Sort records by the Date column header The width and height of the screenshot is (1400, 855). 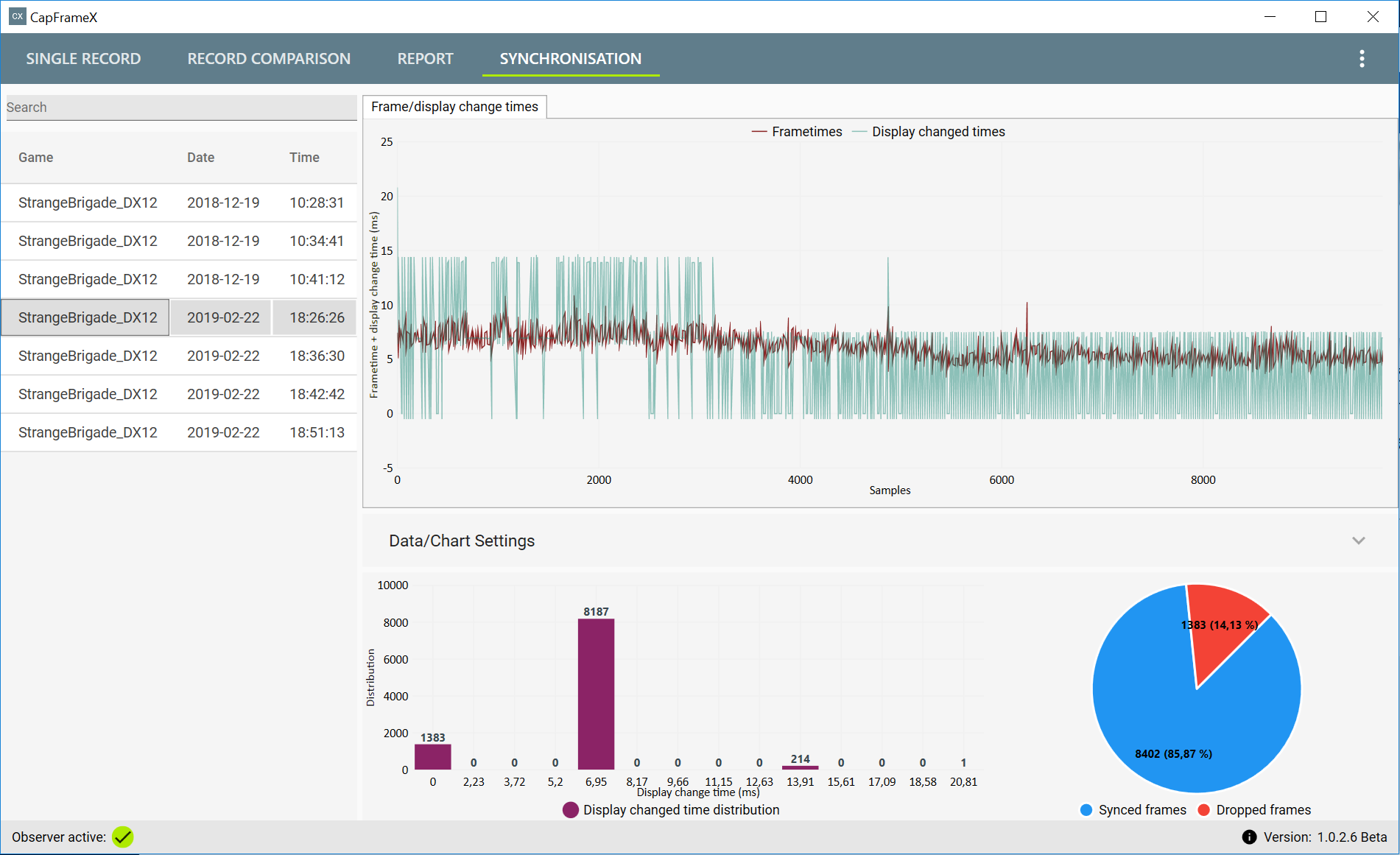click(x=200, y=158)
